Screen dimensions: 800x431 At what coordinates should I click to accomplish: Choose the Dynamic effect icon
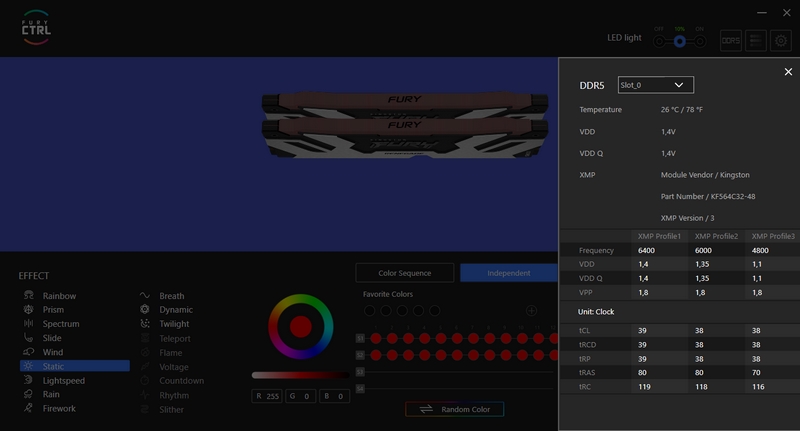pos(145,310)
